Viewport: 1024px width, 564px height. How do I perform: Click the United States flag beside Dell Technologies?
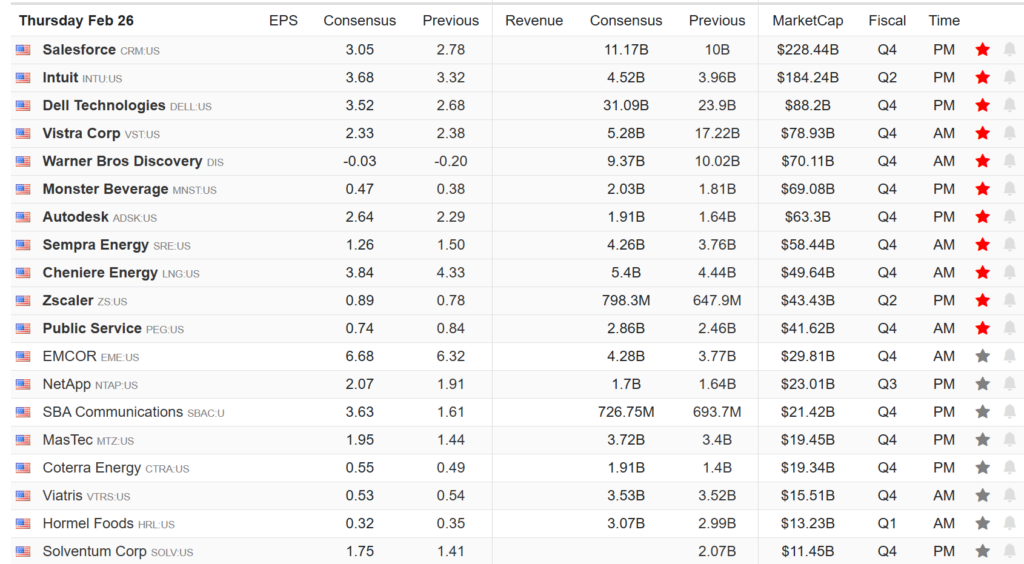coord(23,105)
